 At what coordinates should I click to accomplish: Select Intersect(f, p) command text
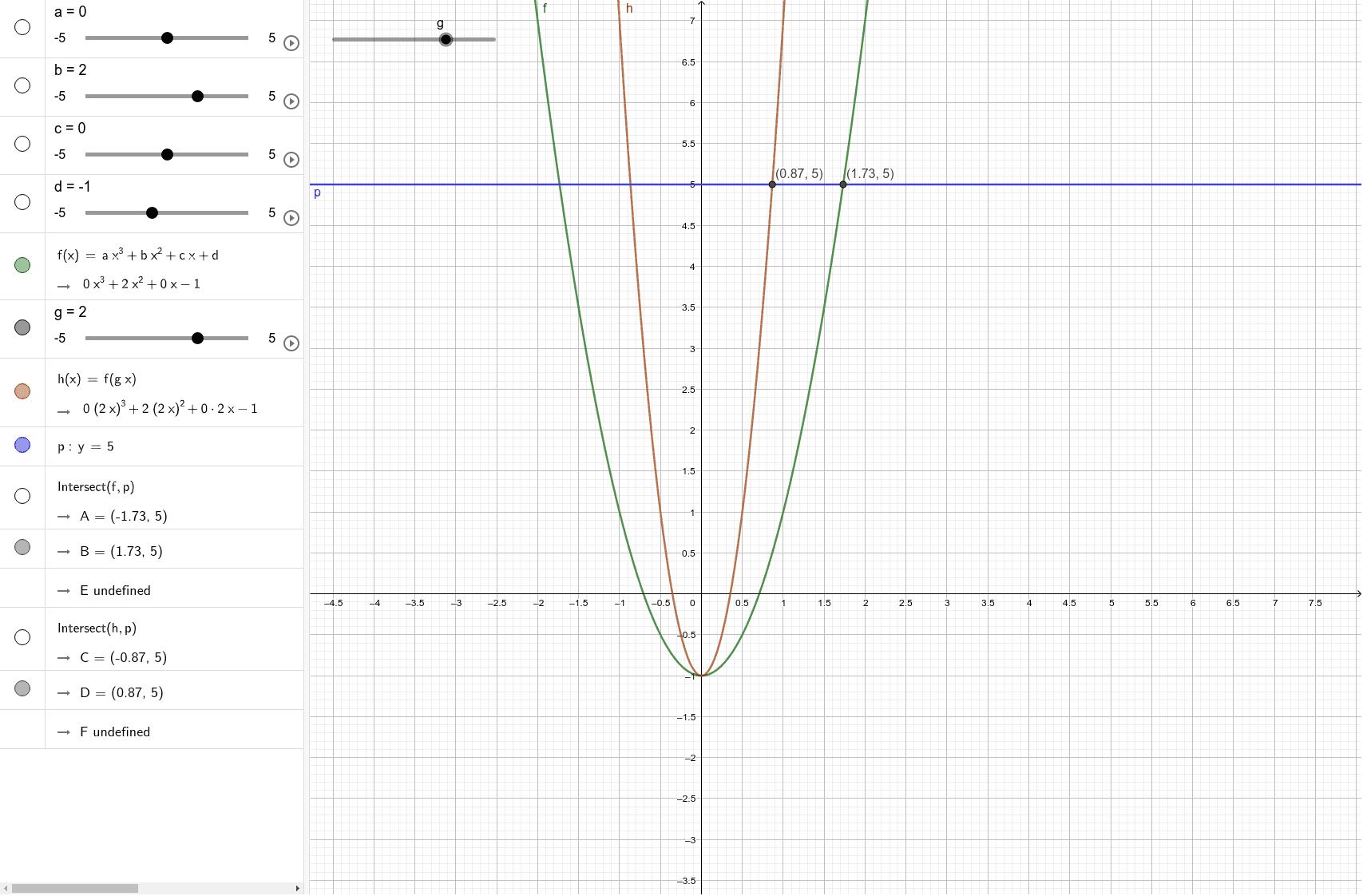(x=96, y=487)
